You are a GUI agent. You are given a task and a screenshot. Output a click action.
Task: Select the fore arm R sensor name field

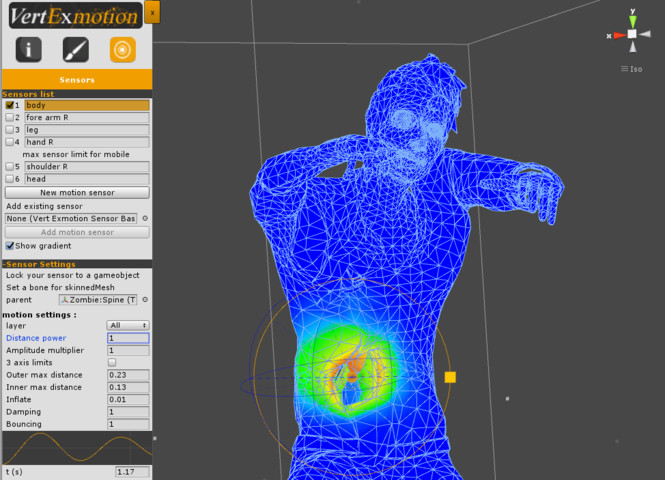(x=87, y=117)
